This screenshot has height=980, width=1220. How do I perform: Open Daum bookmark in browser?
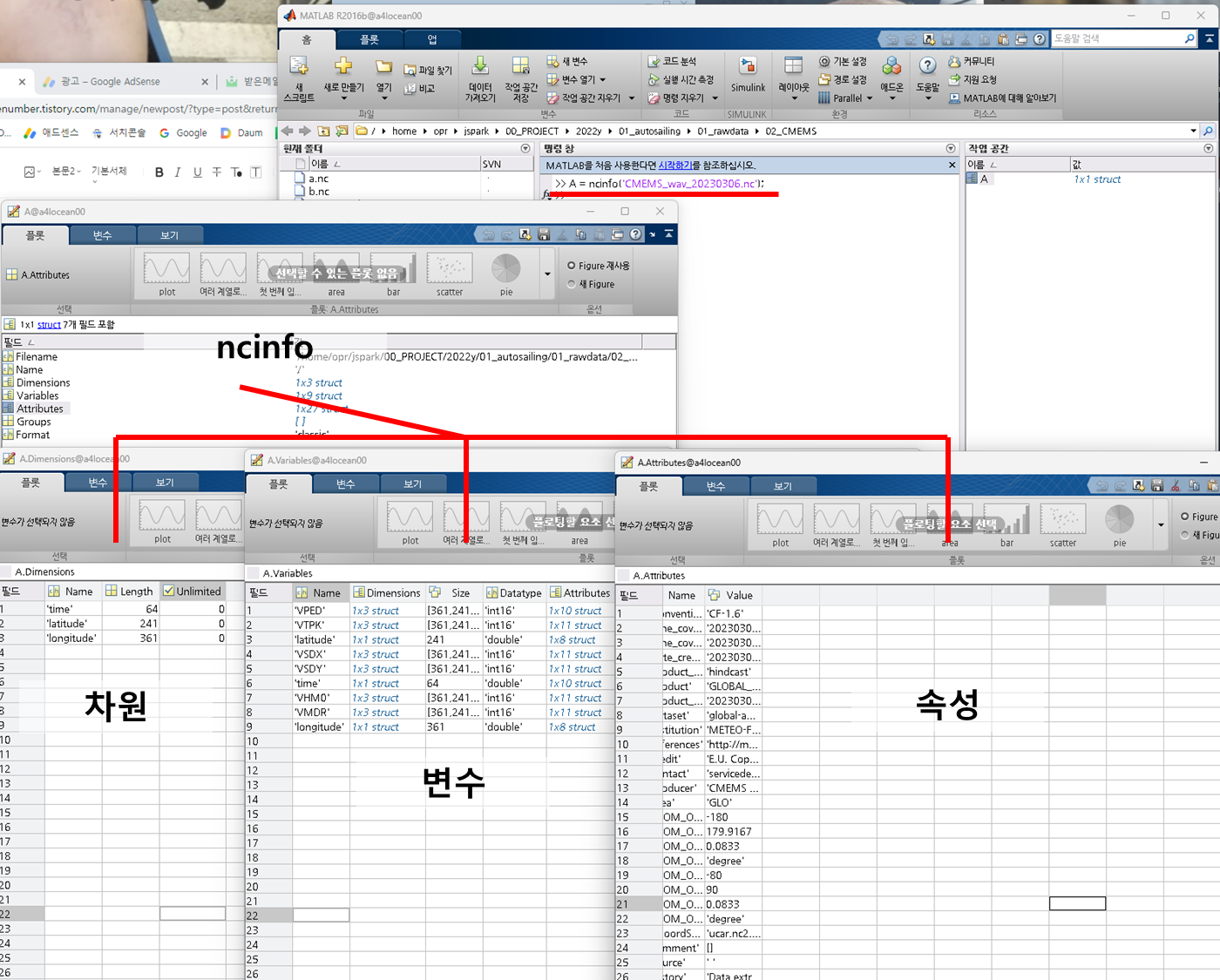241,133
